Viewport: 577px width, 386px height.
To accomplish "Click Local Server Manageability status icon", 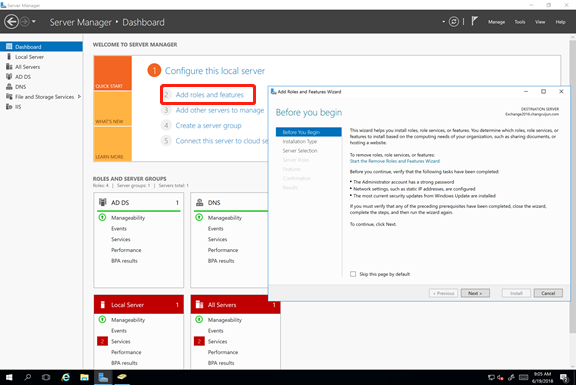I will (102, 319).
